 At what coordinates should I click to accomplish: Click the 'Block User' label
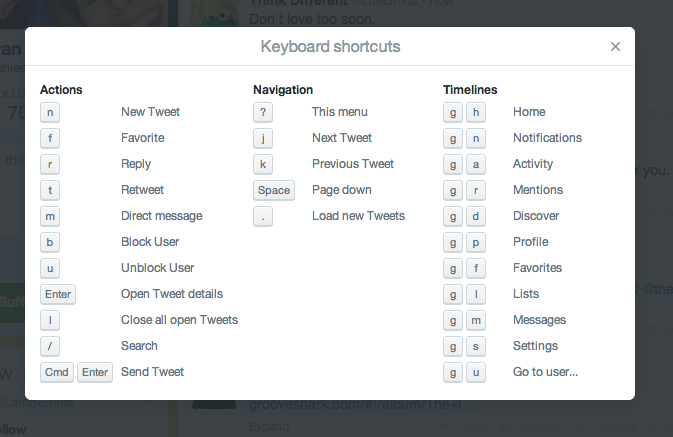click(x=150, y=242)
